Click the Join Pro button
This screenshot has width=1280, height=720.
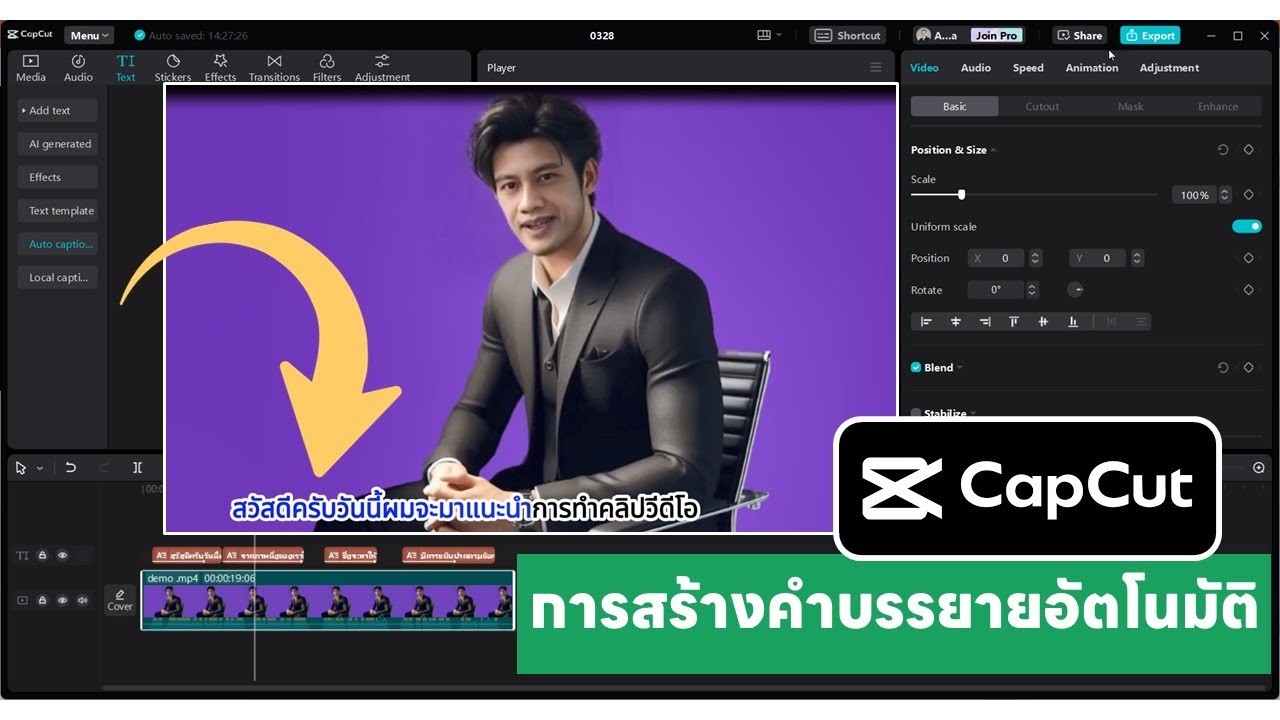996,35
